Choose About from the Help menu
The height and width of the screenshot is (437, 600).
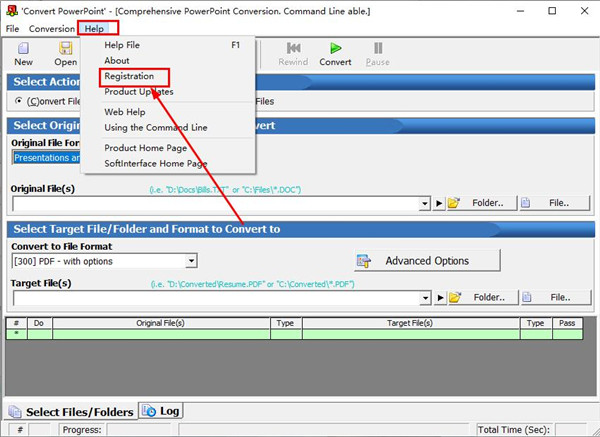tap(168, 60)
